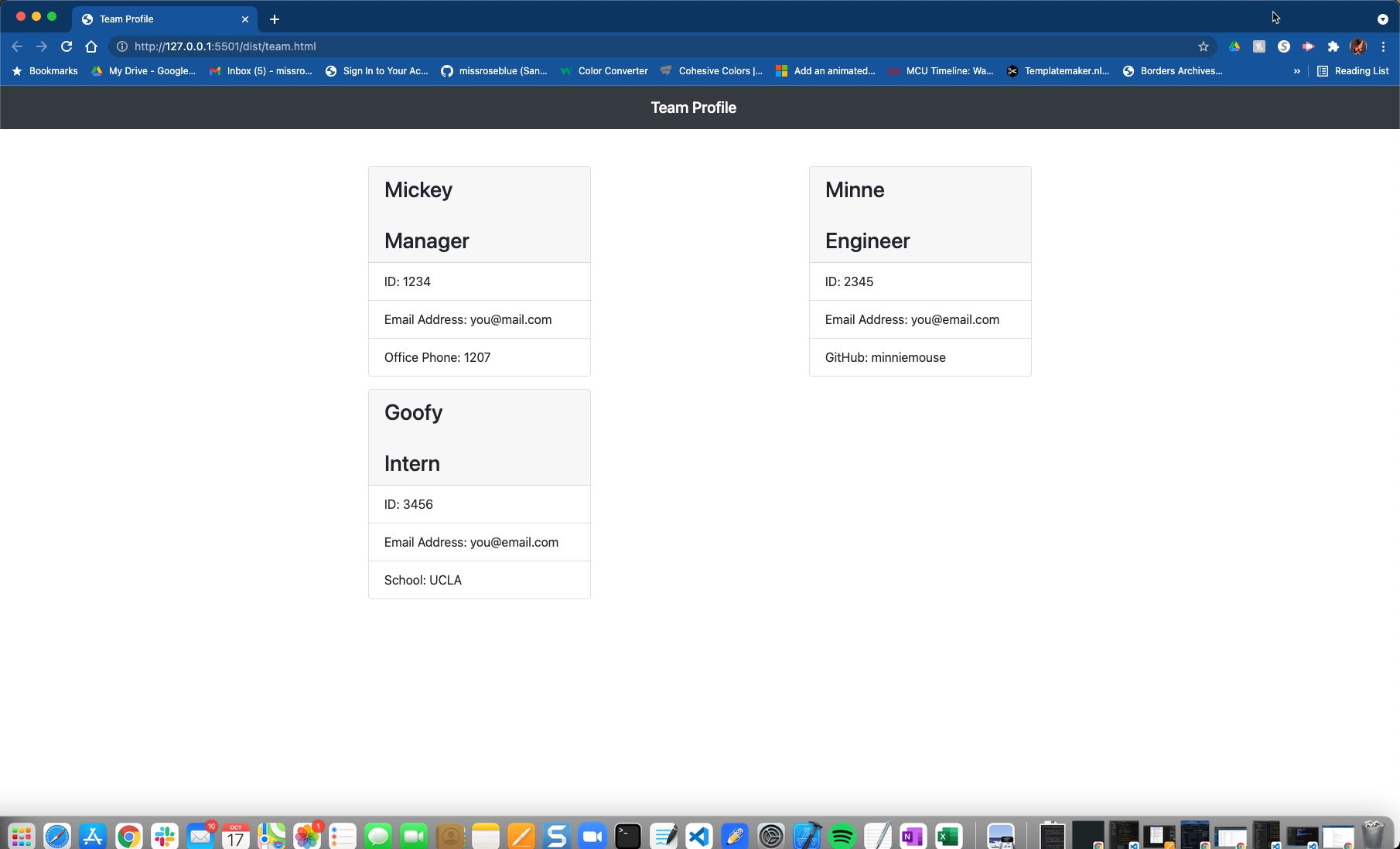Screen dimensions: 1400x849
Task: Reload the Team Profile page
Action: click(67, 46)
